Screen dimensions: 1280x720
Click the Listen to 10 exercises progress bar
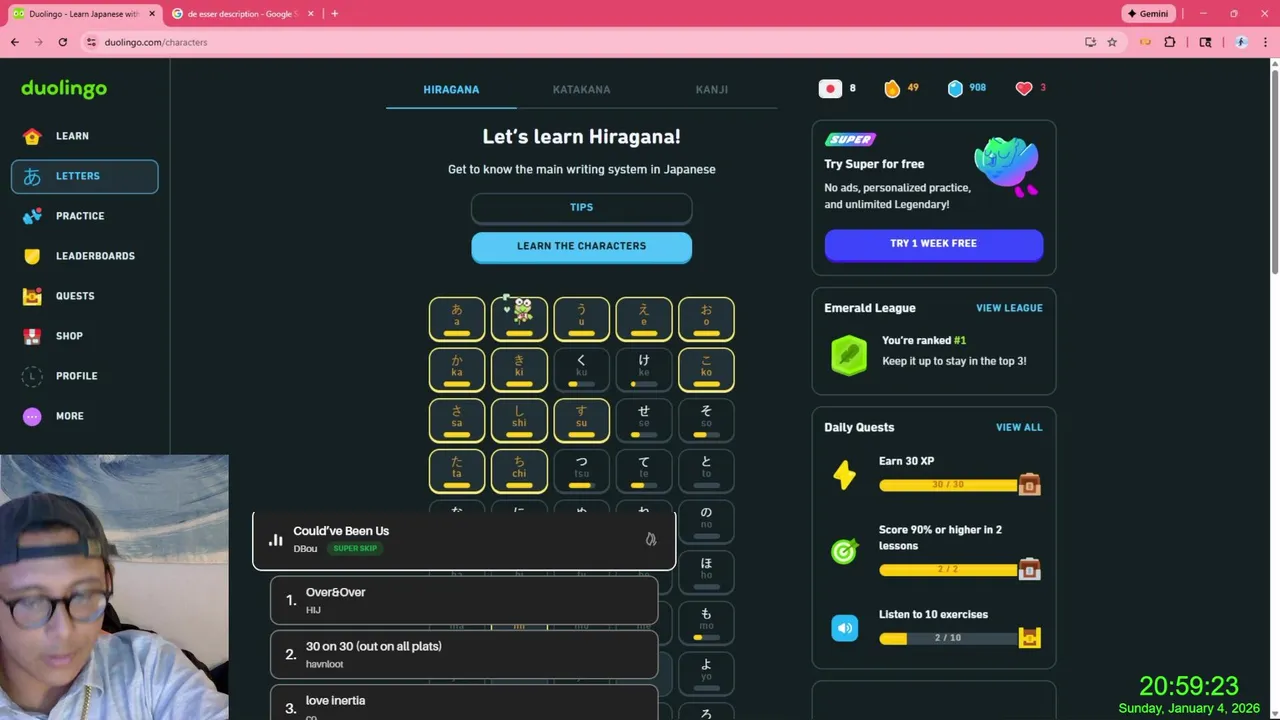click(948, 638)
